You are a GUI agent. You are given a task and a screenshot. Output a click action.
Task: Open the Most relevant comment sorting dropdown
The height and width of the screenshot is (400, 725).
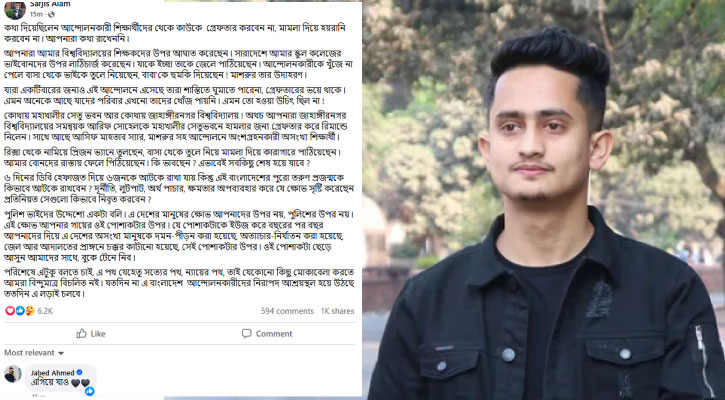click(34, 353)
